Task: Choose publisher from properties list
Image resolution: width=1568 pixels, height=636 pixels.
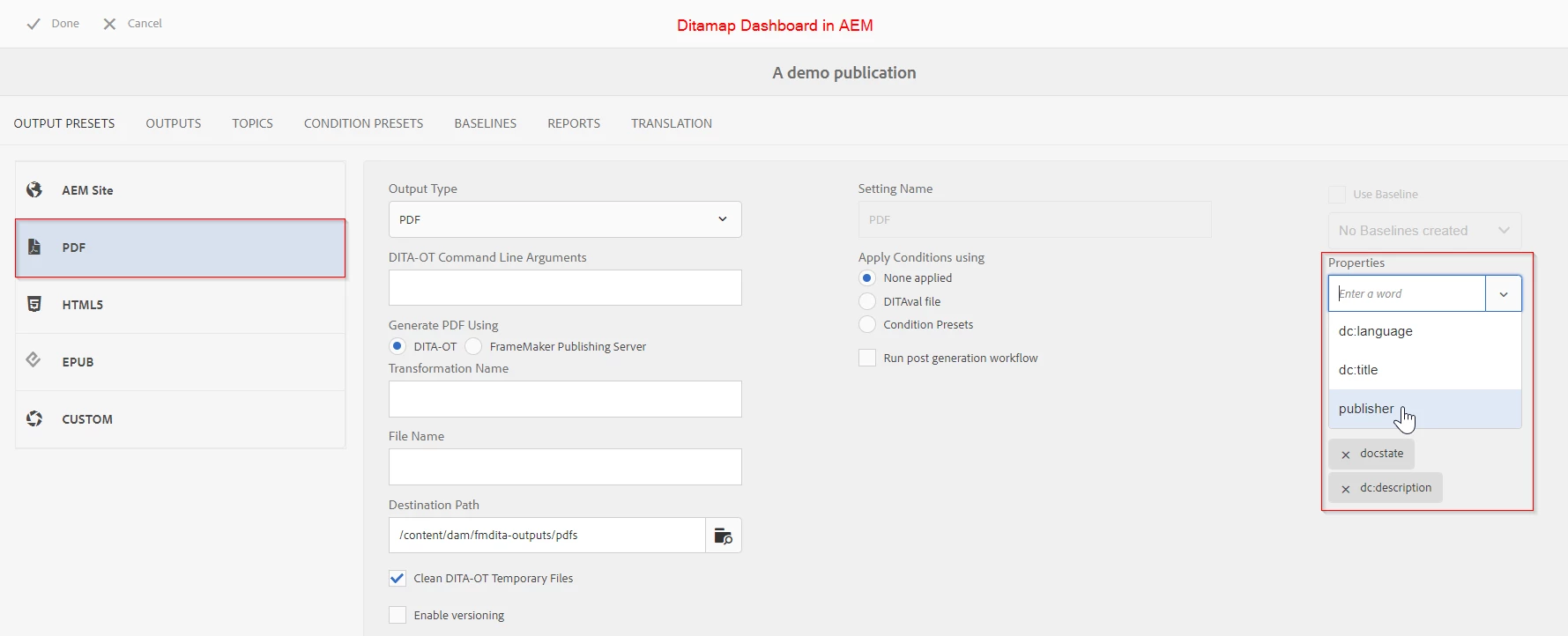Action: [x=1424, y=409]
